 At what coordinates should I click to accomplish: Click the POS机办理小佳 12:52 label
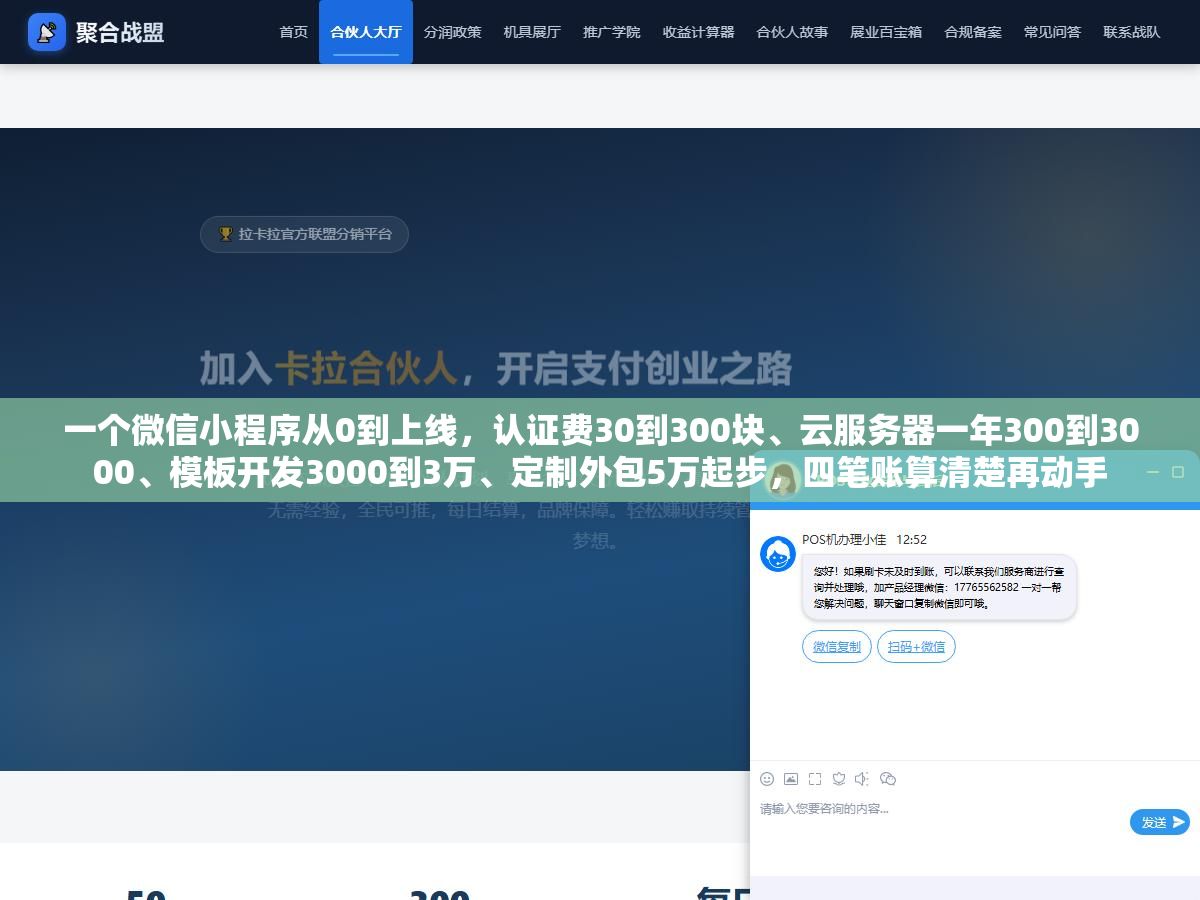864,539
